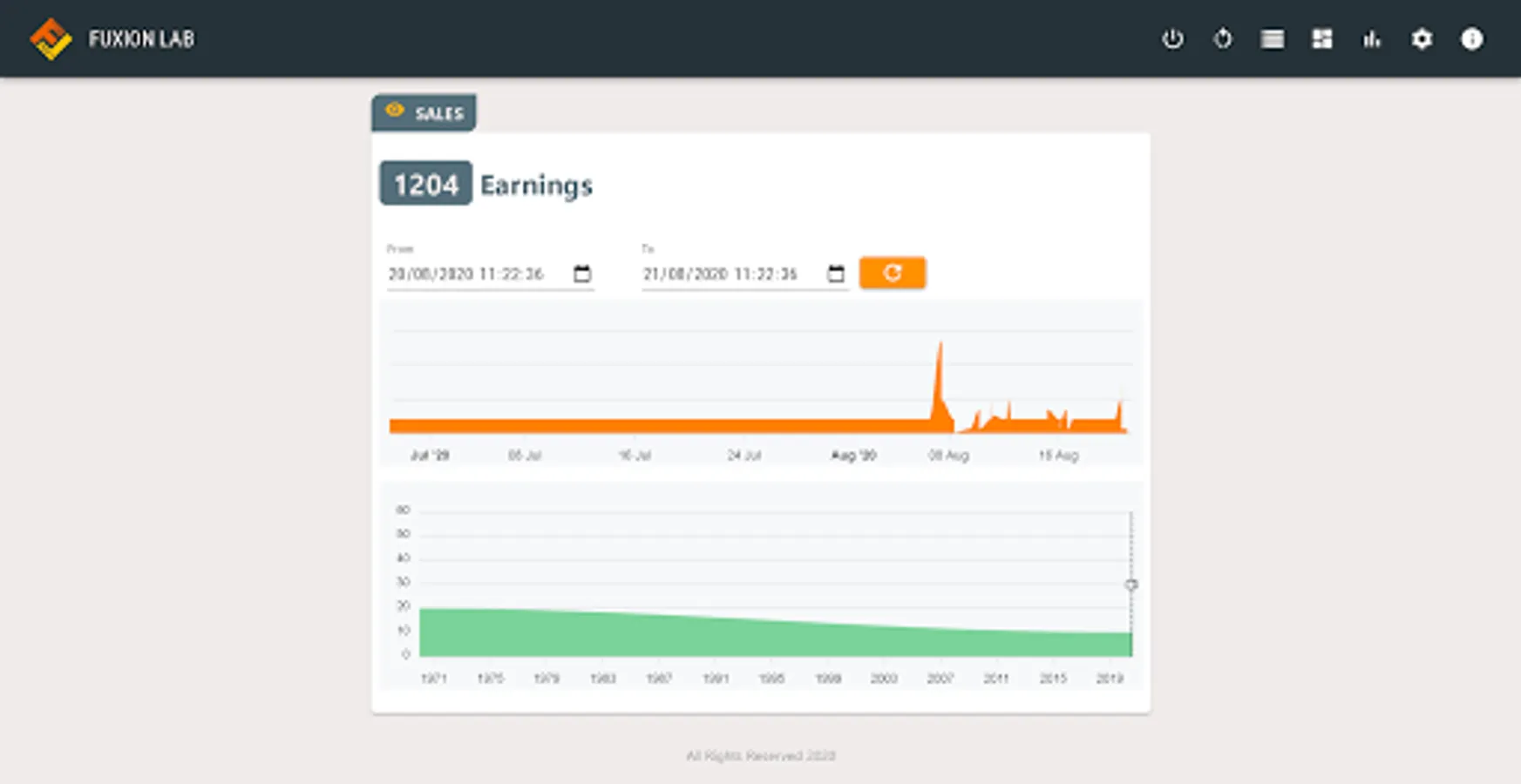The image size is (1521, 784).
Task: Click the FUXION LAB title text
Action: pos(142,39)
